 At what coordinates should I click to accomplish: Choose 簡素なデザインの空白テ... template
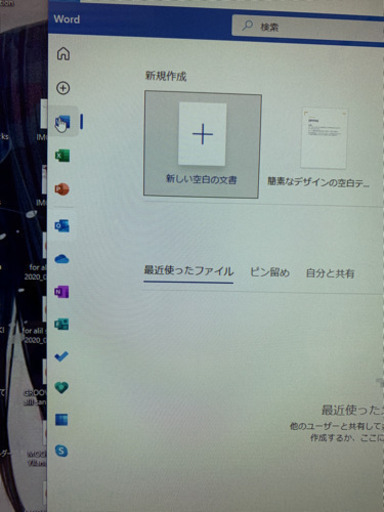click(x=320, y=147)
